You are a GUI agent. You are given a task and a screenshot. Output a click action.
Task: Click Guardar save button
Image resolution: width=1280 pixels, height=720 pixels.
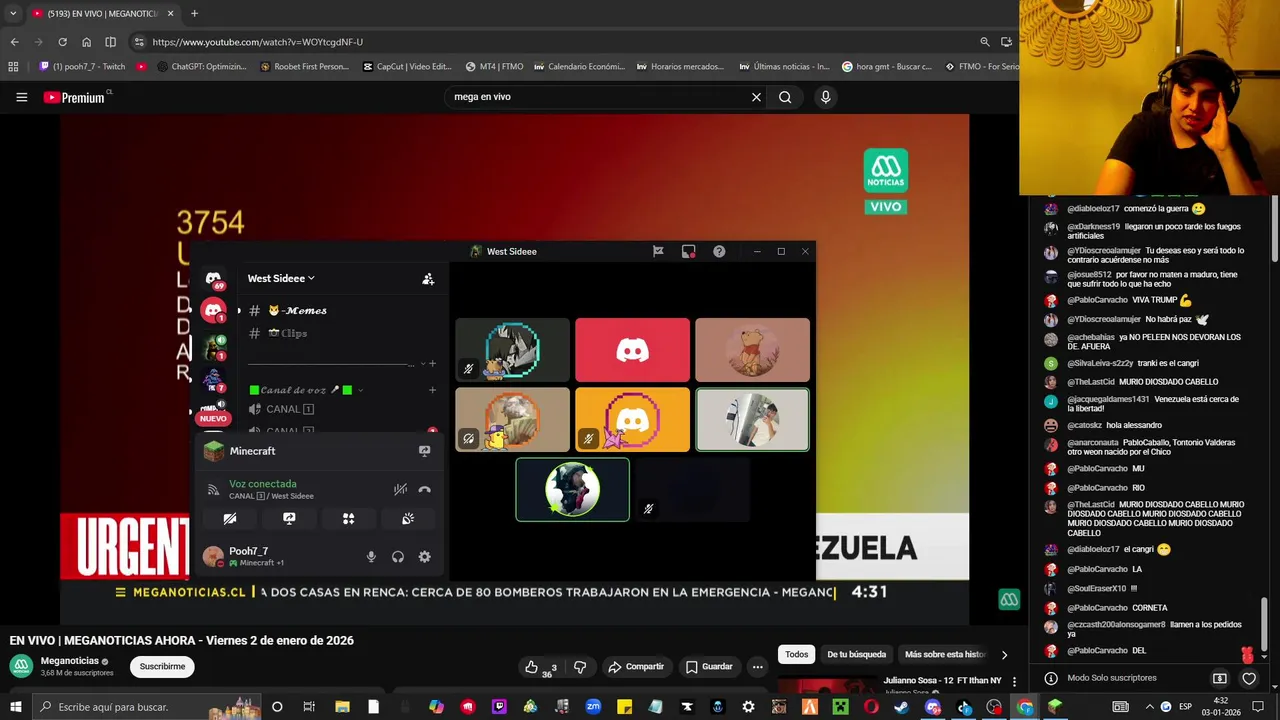click(709, 667)
